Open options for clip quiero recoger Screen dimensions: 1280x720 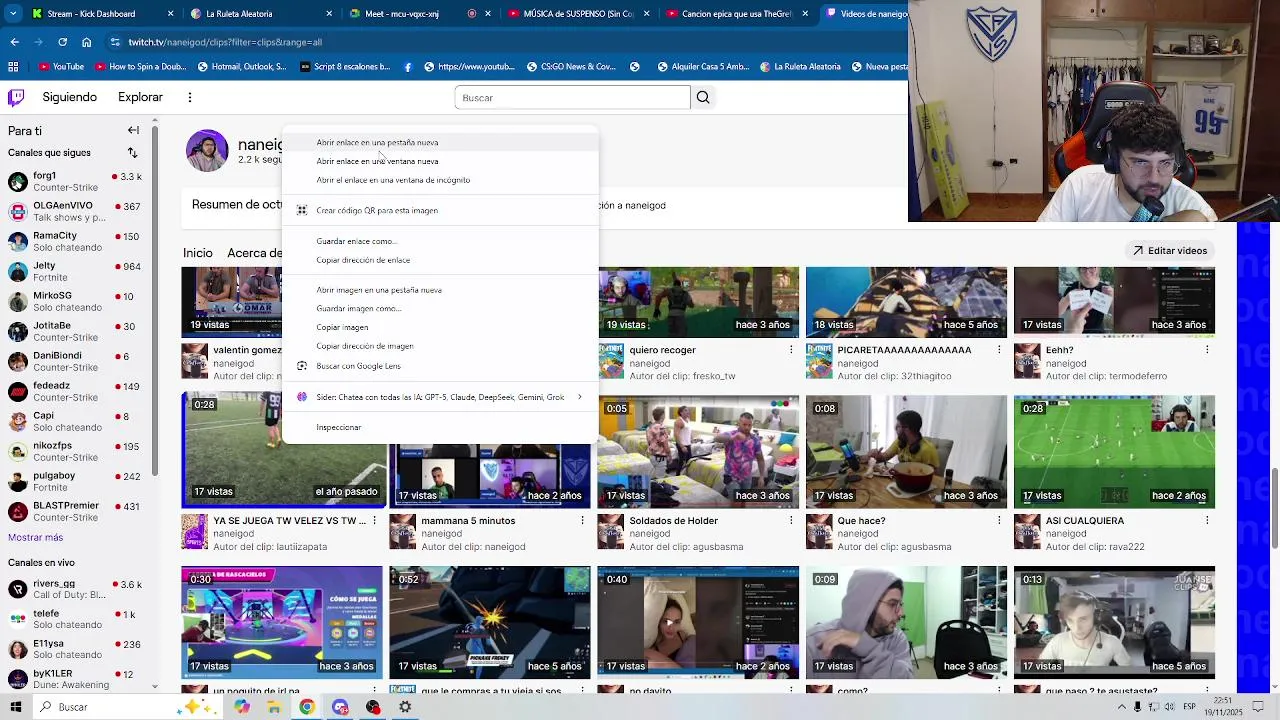tap(791, 350)
